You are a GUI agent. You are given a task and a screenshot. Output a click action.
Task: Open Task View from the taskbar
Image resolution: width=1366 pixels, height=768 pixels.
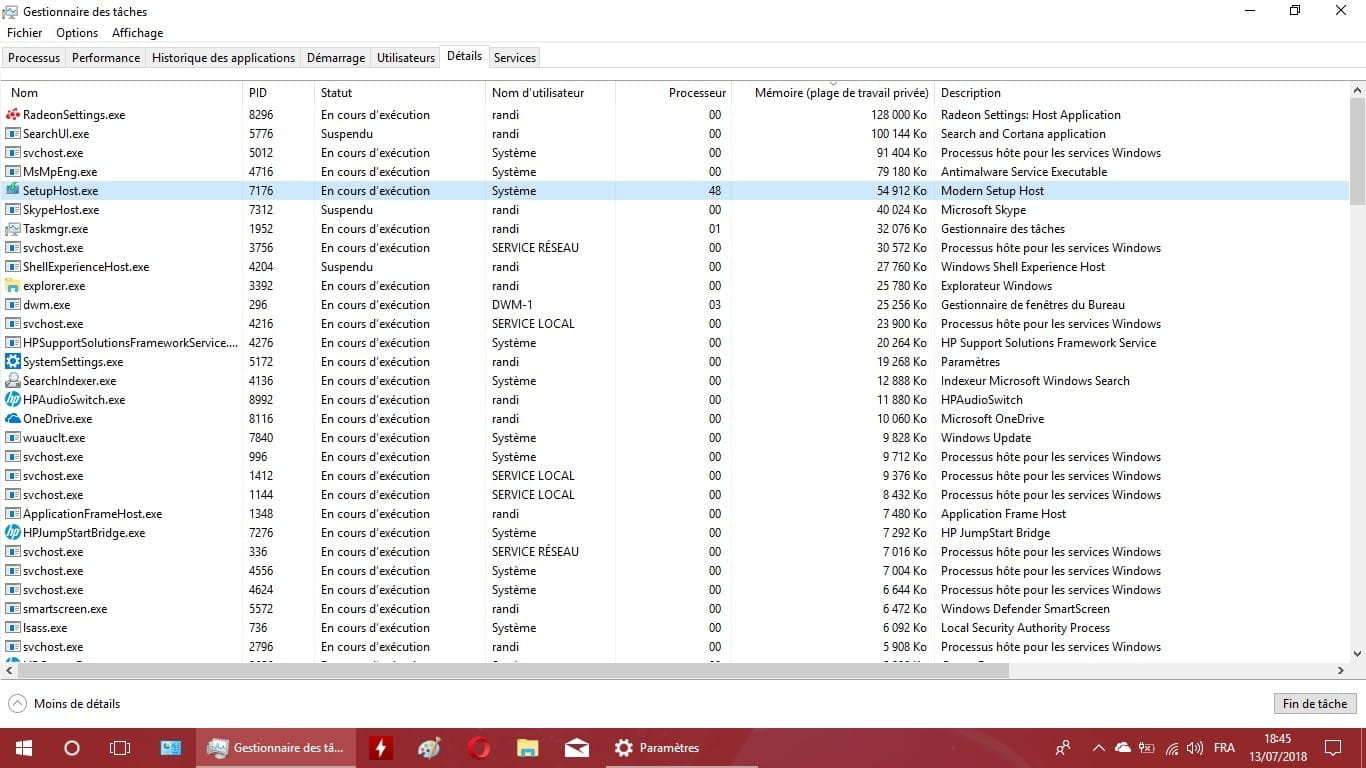(x=120, y=748)
